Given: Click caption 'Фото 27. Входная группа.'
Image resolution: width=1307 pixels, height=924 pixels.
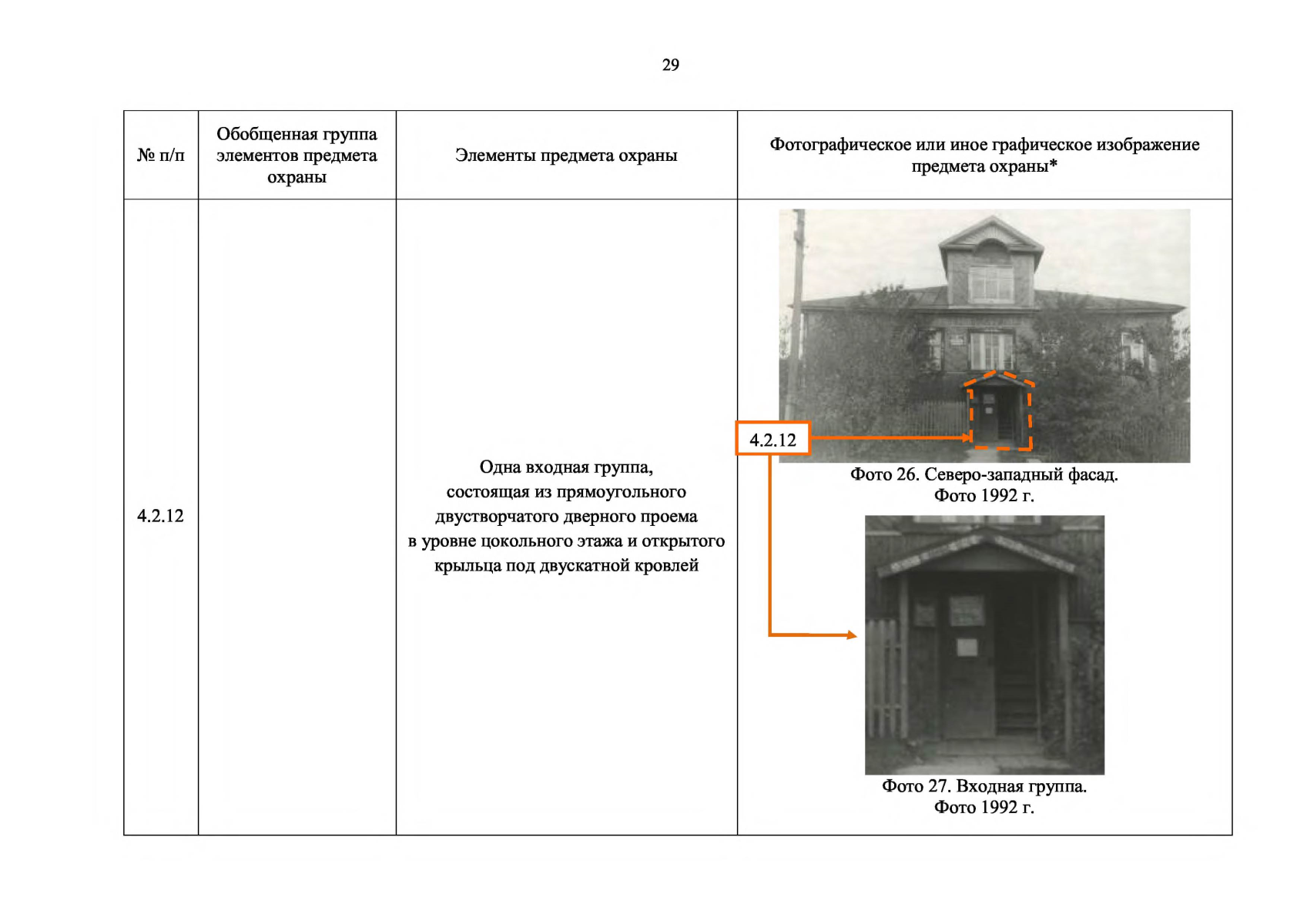Looking at the screenshot, I should pos(984,786).
